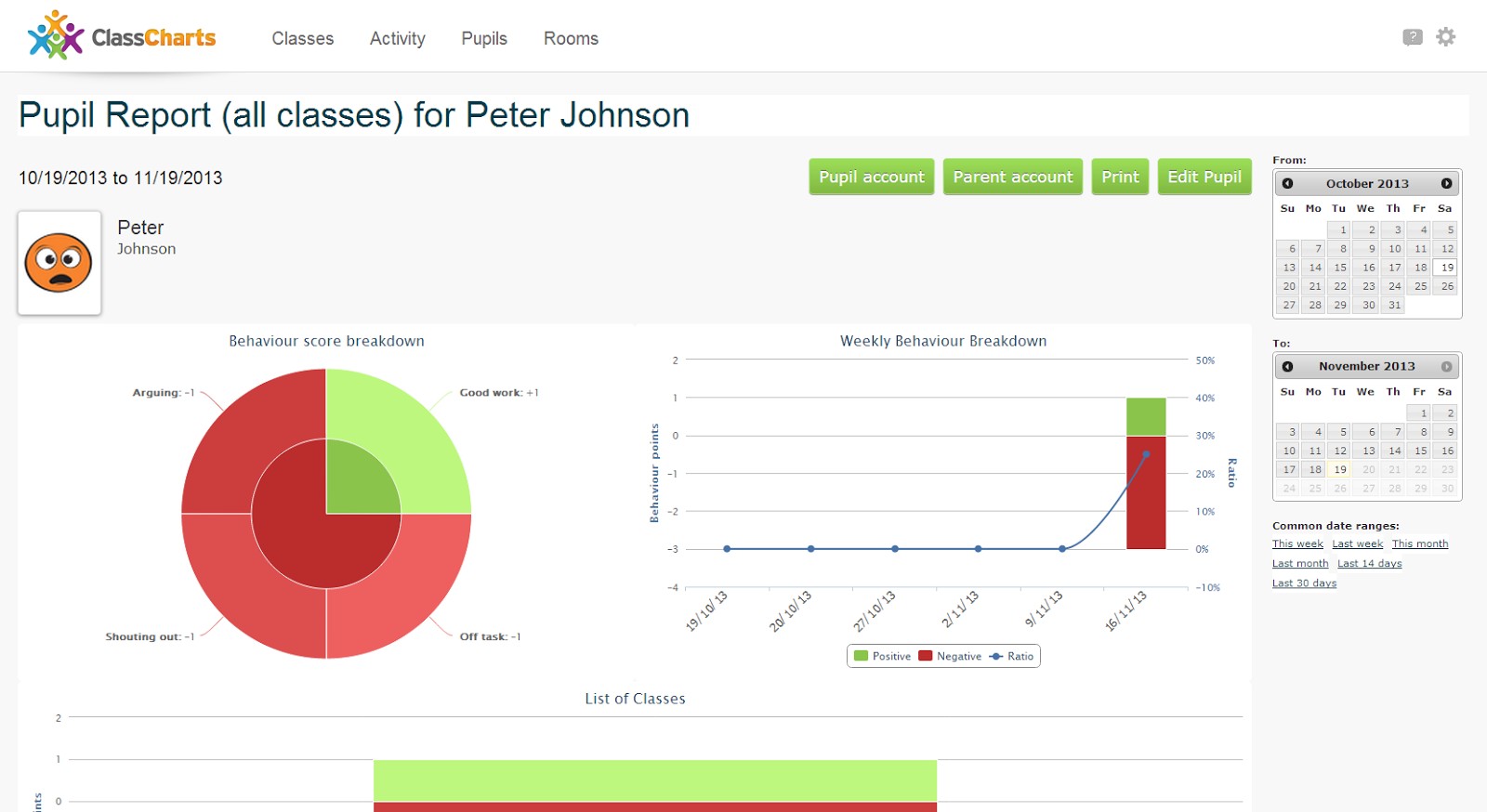
Task: Select October 1 in From calendar
Action: pos(1339,229)
